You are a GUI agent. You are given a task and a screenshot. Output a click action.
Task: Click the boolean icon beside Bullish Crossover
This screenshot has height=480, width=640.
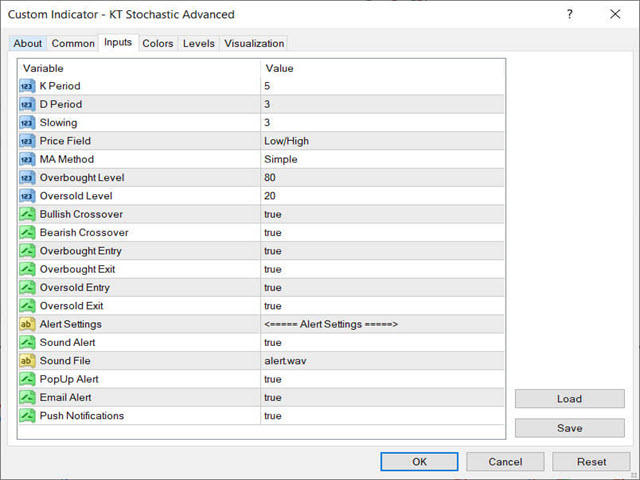(27, 214)
